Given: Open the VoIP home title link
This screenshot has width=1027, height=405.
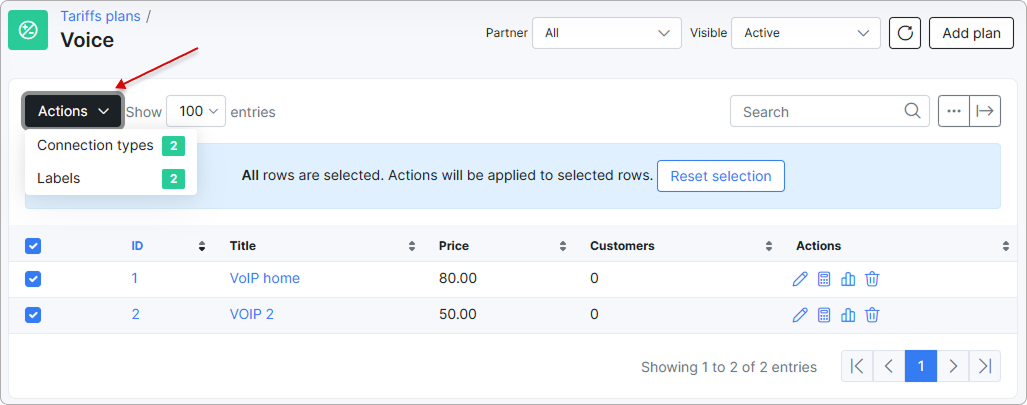Looking at the screenshot, I should click(265, 279).
